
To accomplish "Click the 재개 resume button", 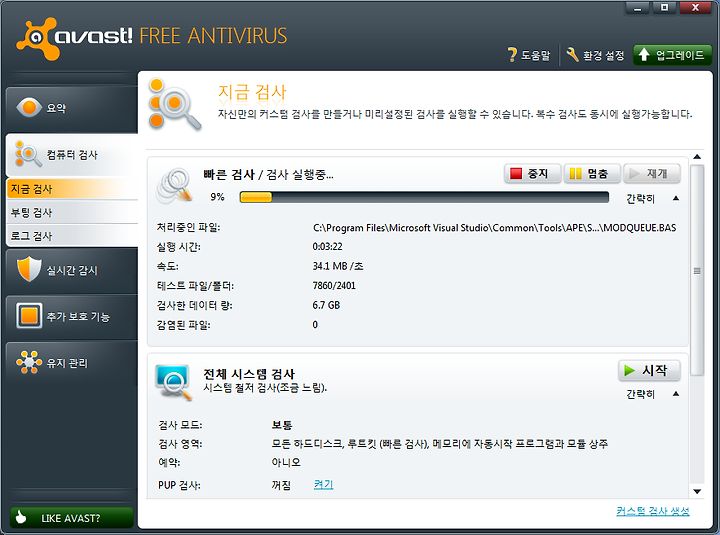I will pyautogui.click(x=652, y=174).
